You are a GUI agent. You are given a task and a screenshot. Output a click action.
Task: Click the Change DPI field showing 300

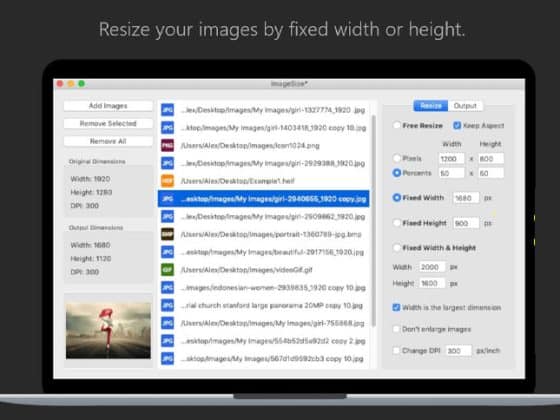click(x=459, y=351)
